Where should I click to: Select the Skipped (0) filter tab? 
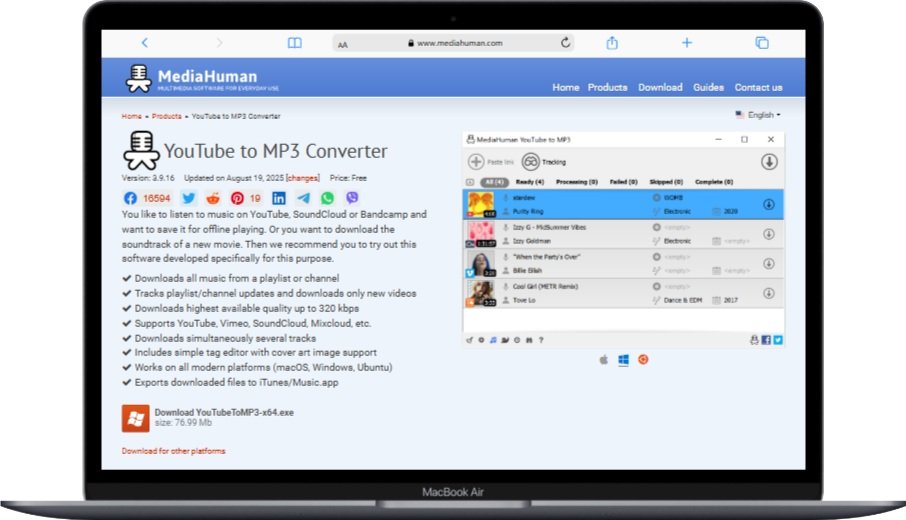click(x=666, y=182)
